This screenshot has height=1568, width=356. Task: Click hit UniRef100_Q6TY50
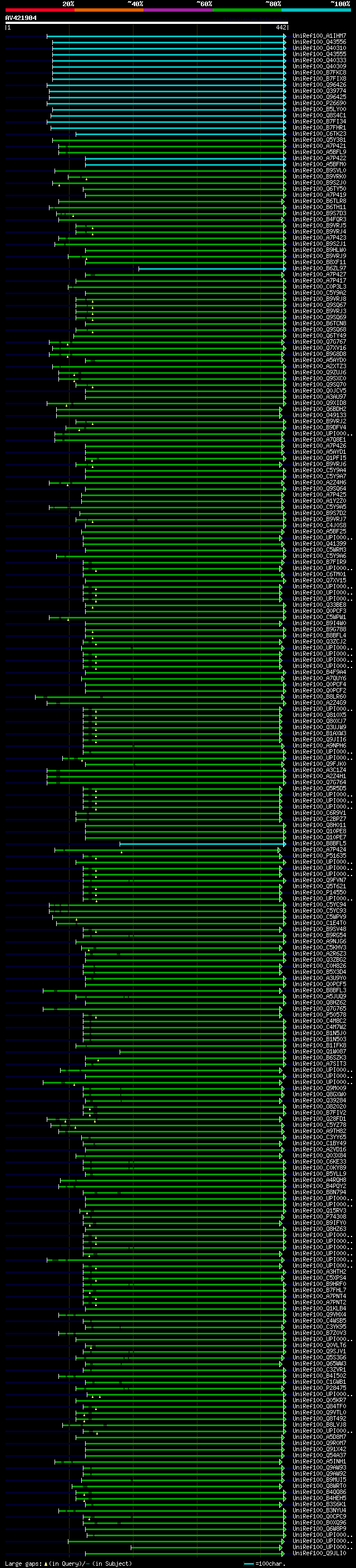(319, 189)
